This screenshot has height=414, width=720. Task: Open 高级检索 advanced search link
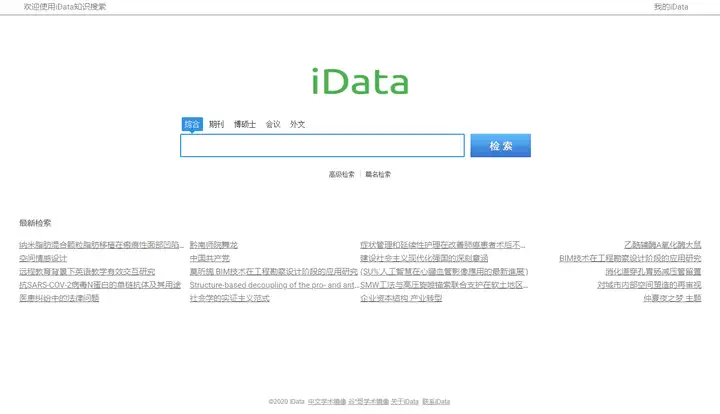[342, 174]
